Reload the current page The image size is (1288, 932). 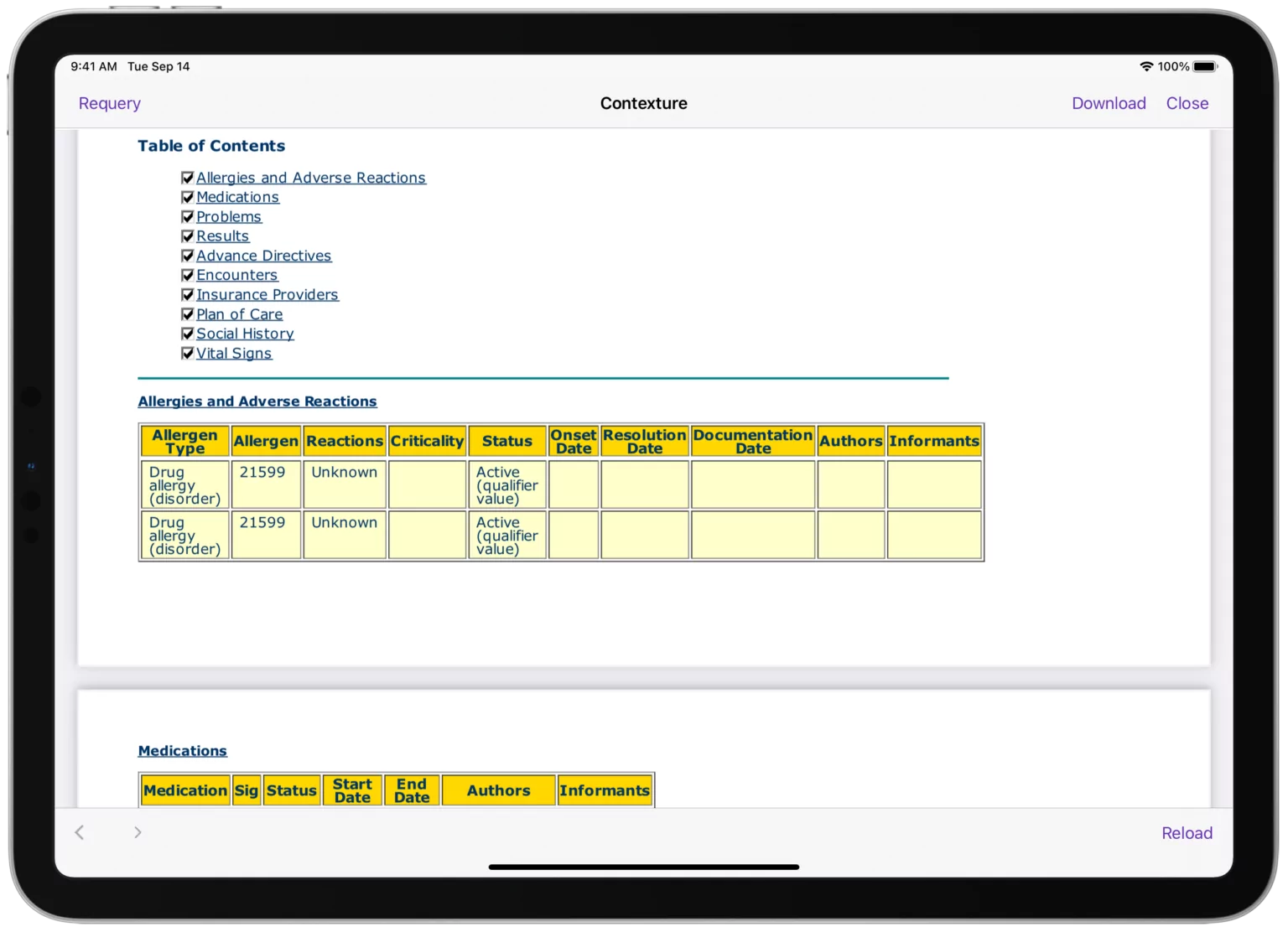coord(1186,833)
